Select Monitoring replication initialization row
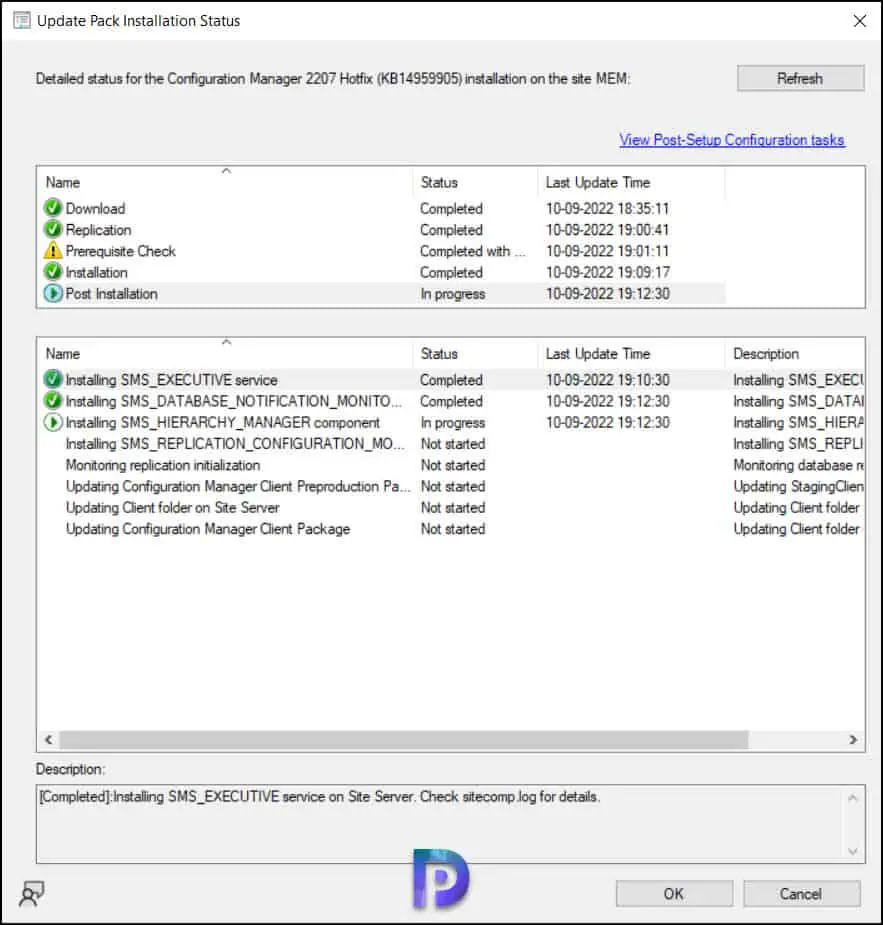This screenshot has width=883, height=925. [x=451, y=465]
